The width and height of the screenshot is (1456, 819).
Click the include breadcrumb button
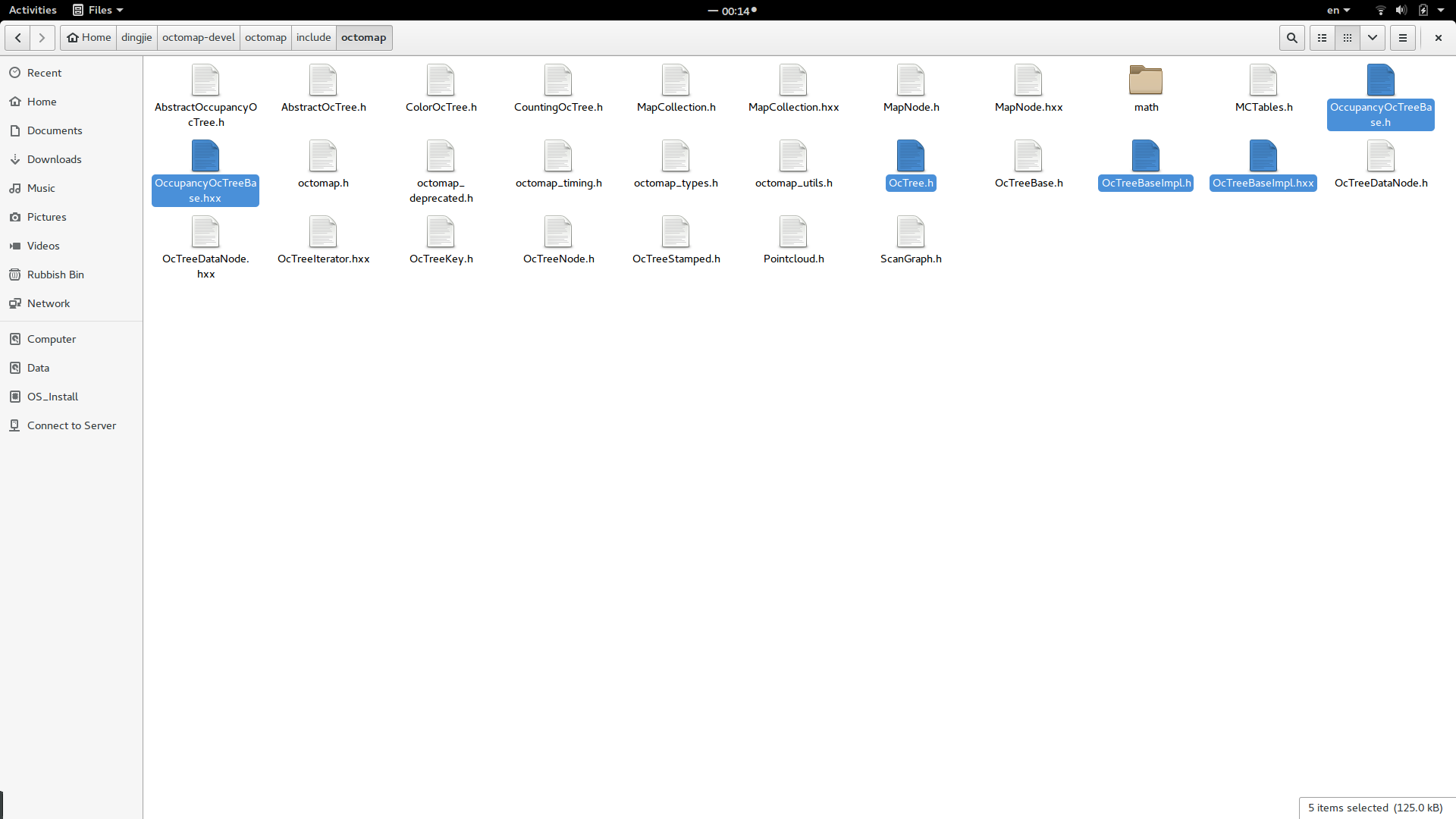(x=313, y=37)
